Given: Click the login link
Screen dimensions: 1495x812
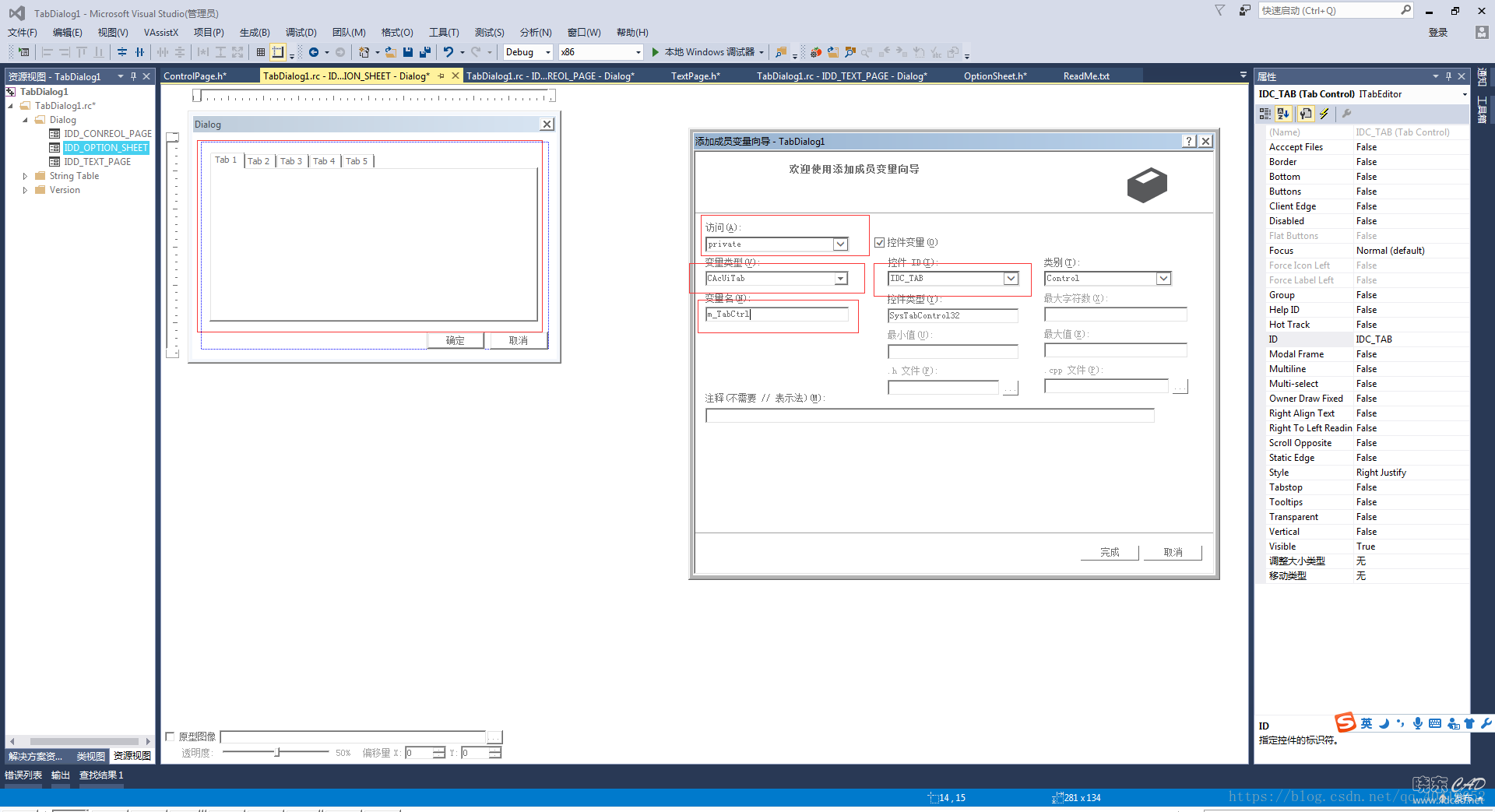Looking at the screenshot, I should [1438, 32].
